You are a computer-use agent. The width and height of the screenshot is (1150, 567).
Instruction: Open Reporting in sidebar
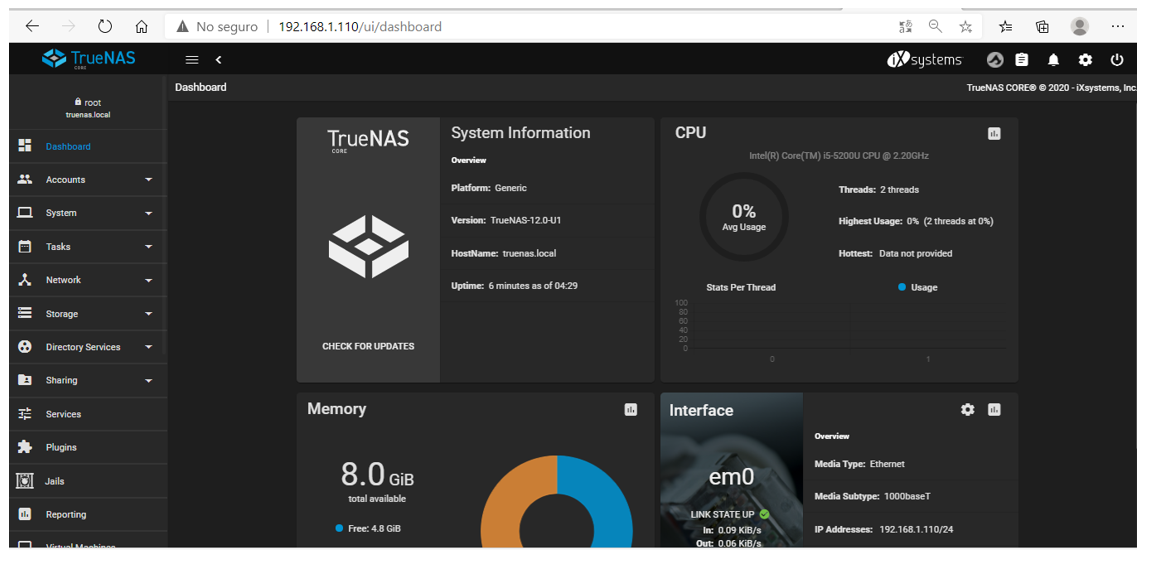coord(88,514)
